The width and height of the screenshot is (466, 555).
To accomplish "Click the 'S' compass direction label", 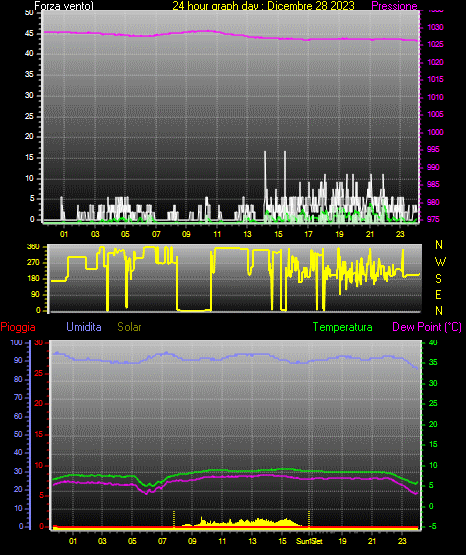I will point(438,279).
